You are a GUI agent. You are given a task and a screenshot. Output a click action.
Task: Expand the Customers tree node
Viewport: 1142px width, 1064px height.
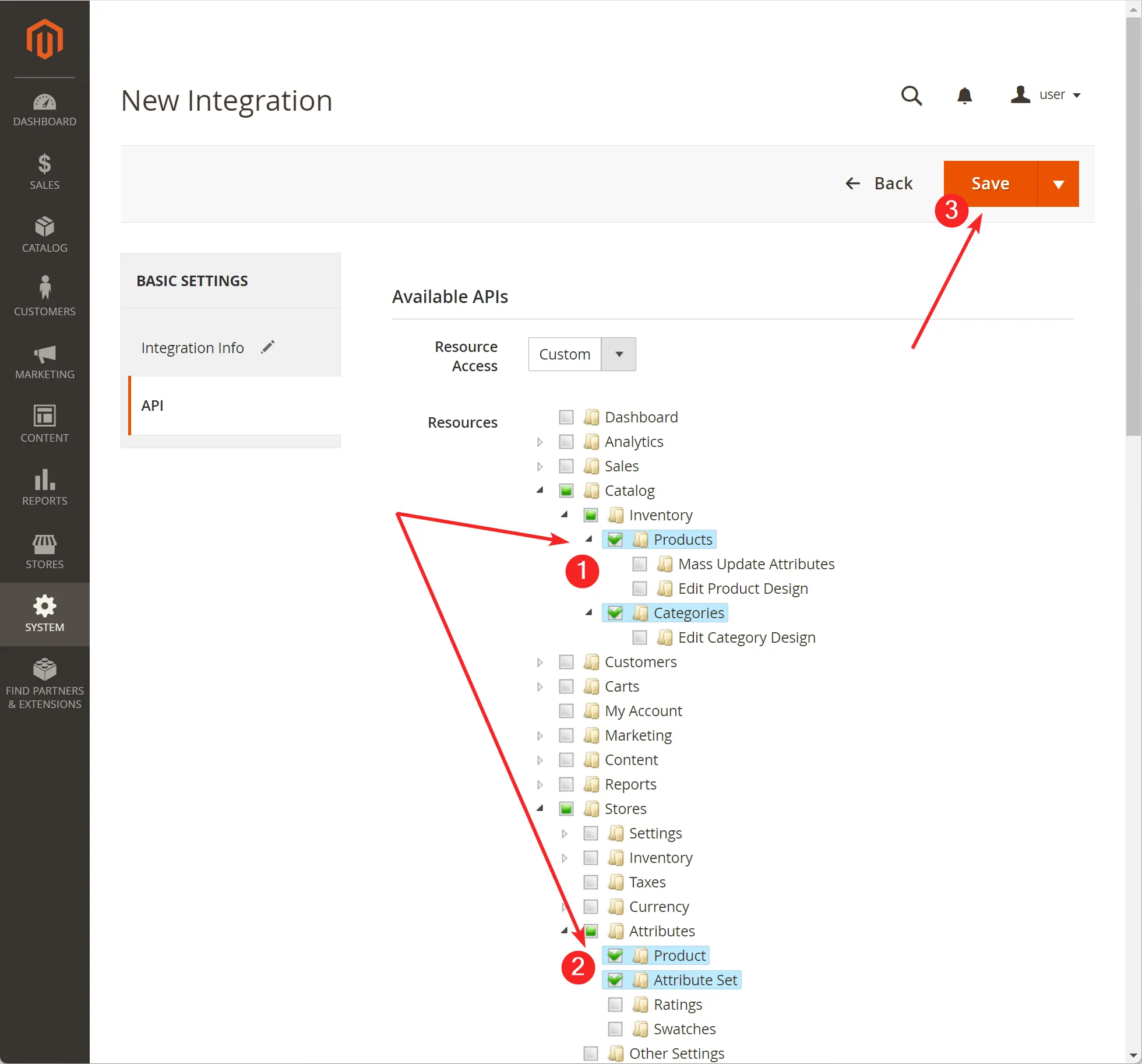tap(540, 662)
